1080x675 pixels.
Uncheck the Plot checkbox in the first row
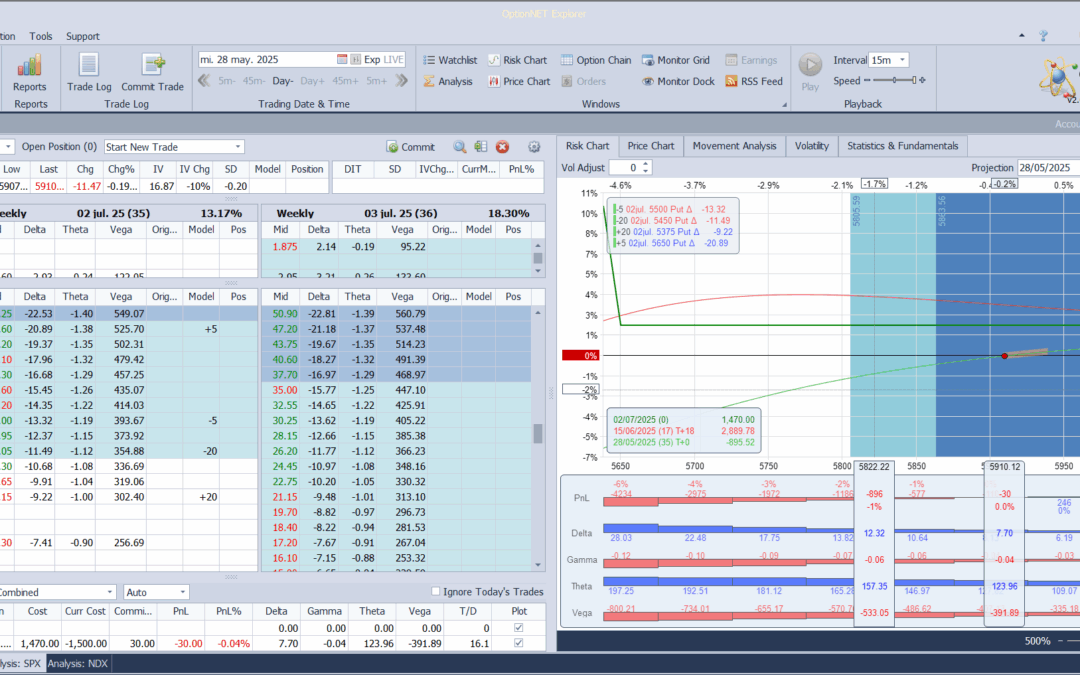517,628
